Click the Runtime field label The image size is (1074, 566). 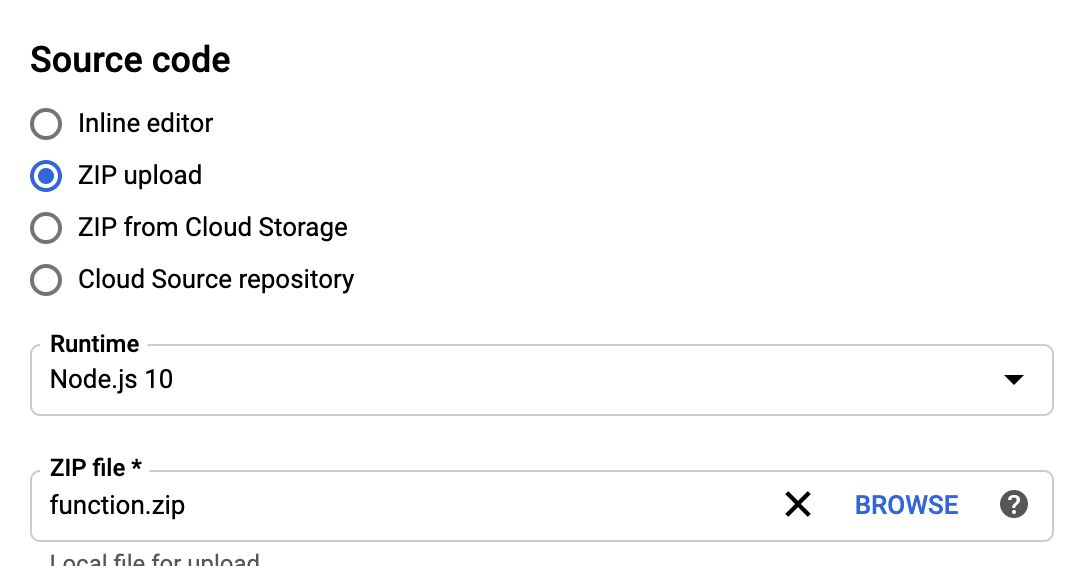95,343
